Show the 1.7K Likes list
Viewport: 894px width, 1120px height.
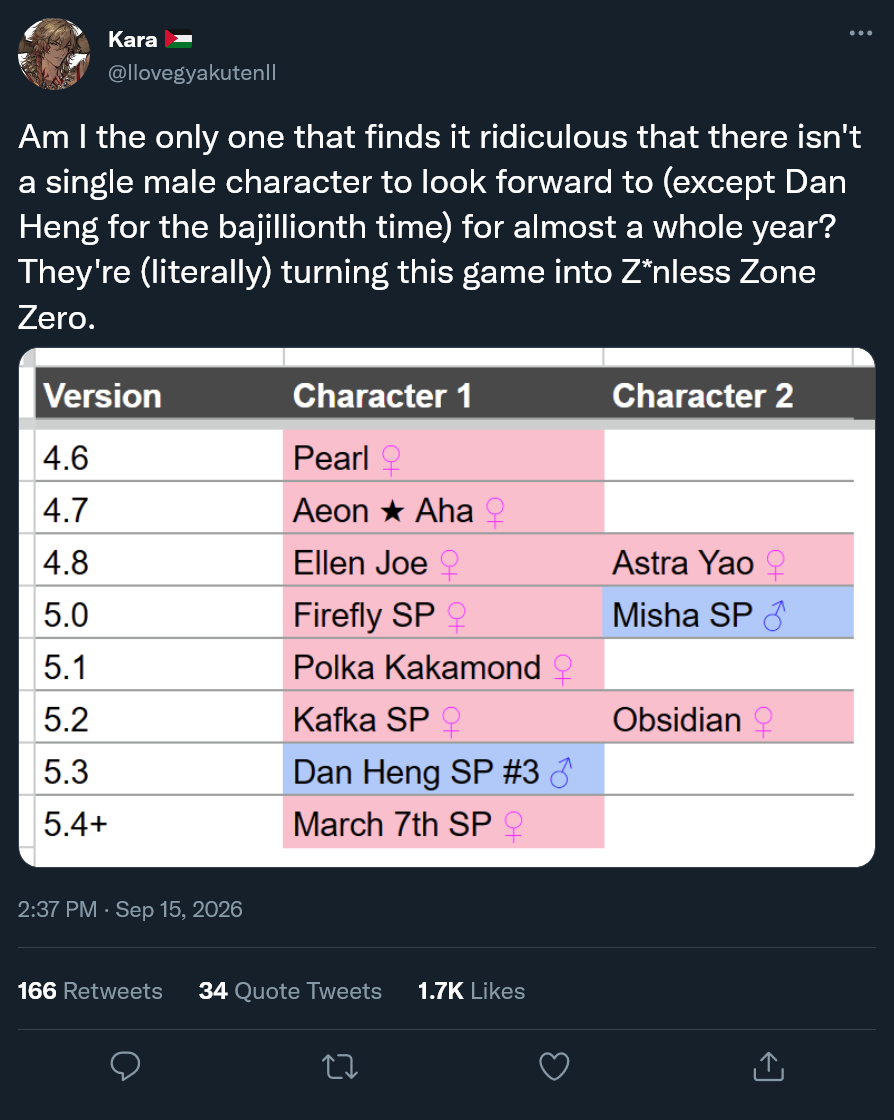click(471, 991)
